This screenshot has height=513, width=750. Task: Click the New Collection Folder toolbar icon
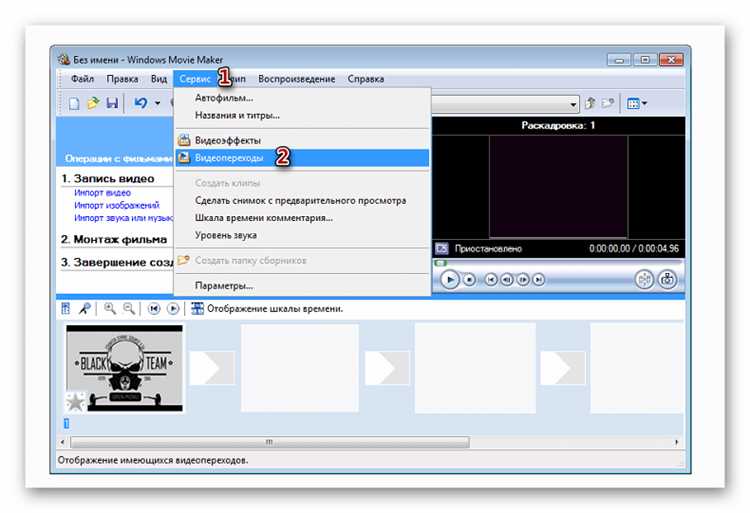pos(608,103)
